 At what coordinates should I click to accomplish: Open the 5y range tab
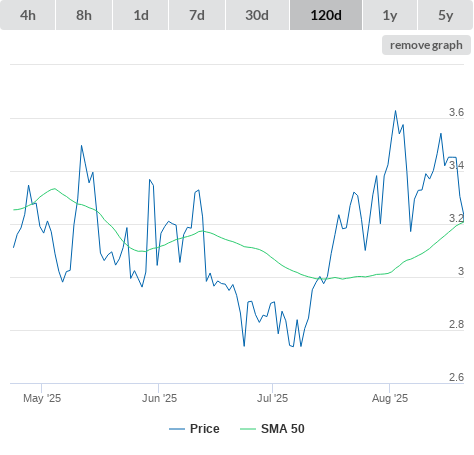coord(445,15)
